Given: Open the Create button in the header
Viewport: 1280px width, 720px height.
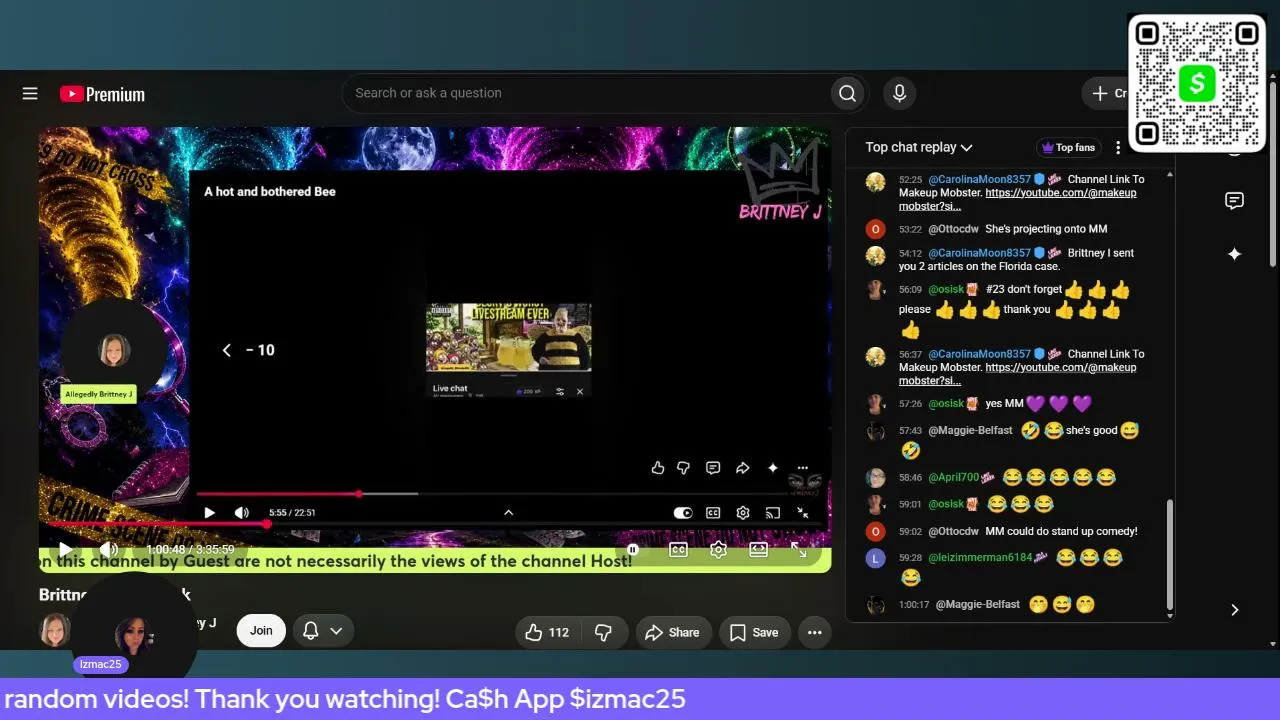Looking at the screenshot, I should coord(1108,93).
